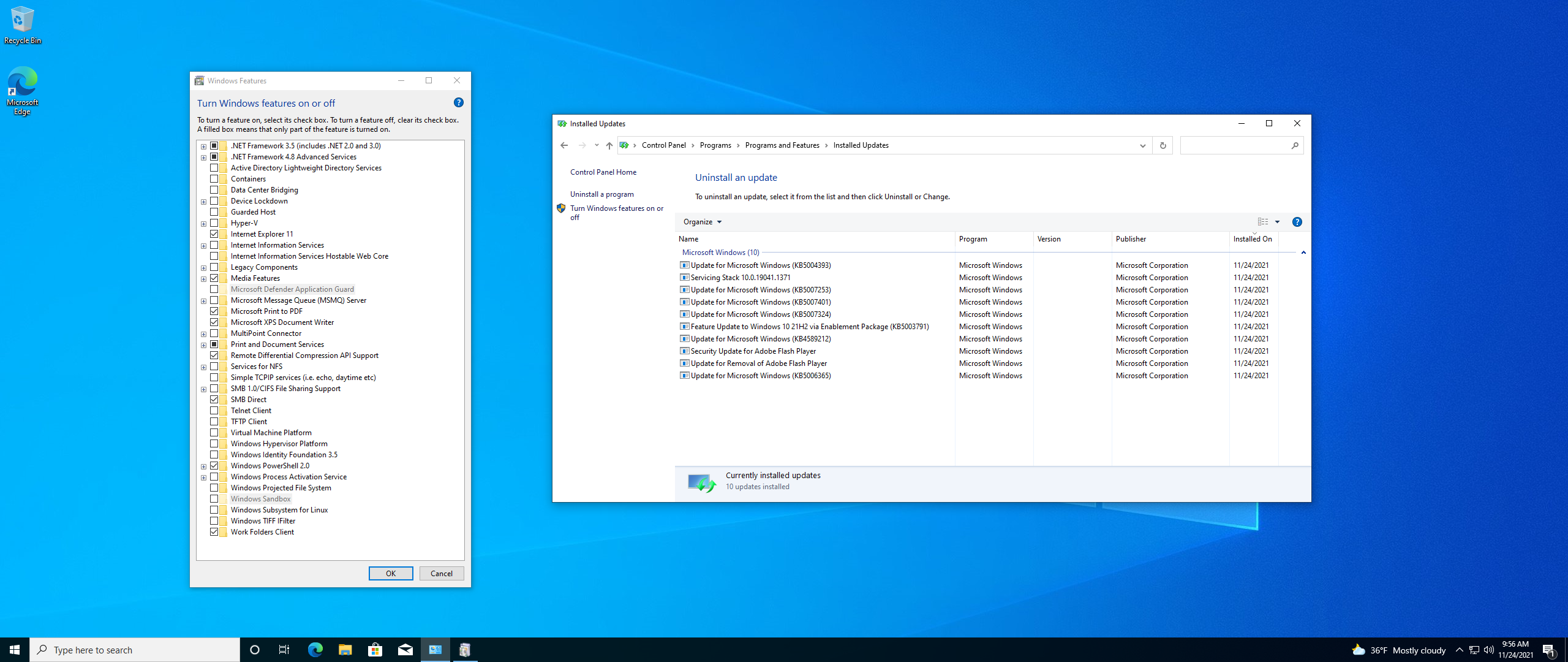This screenshot has height=662, width=1568.
Task: Uncheck Work Folders Client
Action: coord(214,532)
